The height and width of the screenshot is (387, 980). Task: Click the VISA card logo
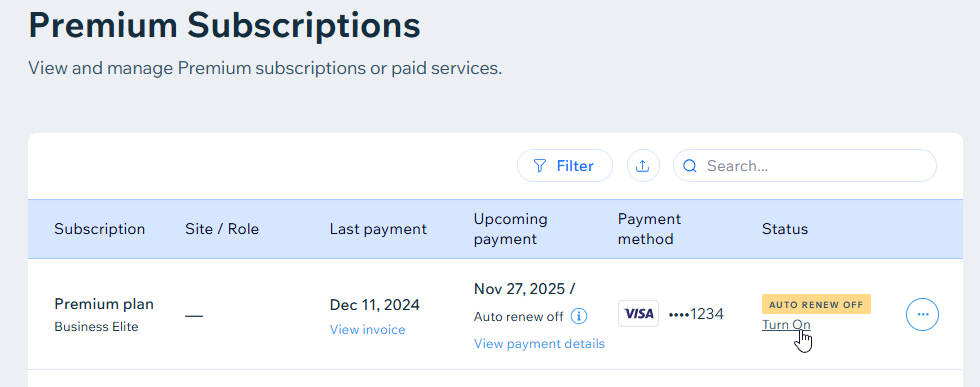point(638,313)
